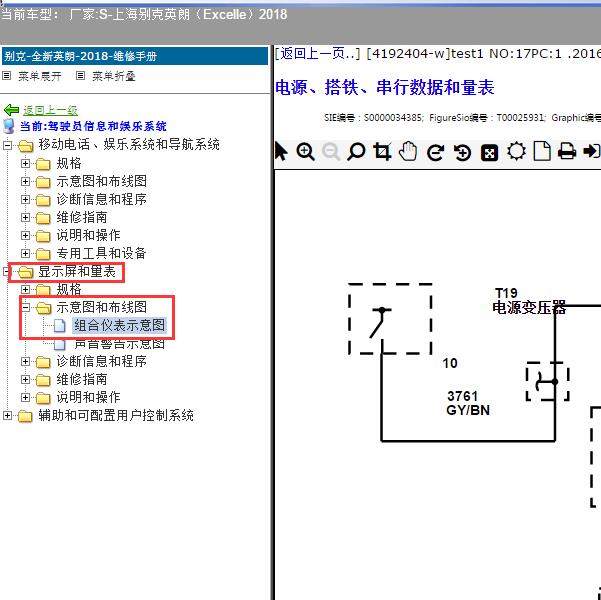Image resolution: width=601 pixels, height=600 pixels.
Task: Expand first 说明和操作 folder toggle
Action: pyautogui.click(x=25, y=235)
